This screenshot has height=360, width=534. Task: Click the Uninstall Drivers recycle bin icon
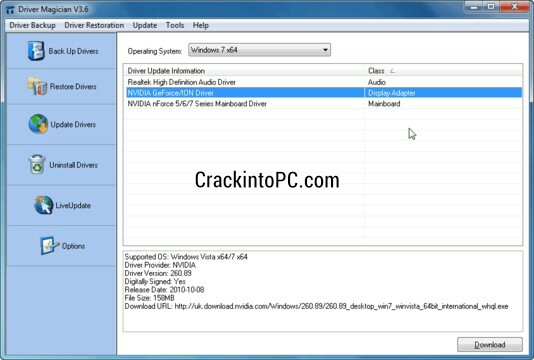pyautogui.click(x=37, y=165)
